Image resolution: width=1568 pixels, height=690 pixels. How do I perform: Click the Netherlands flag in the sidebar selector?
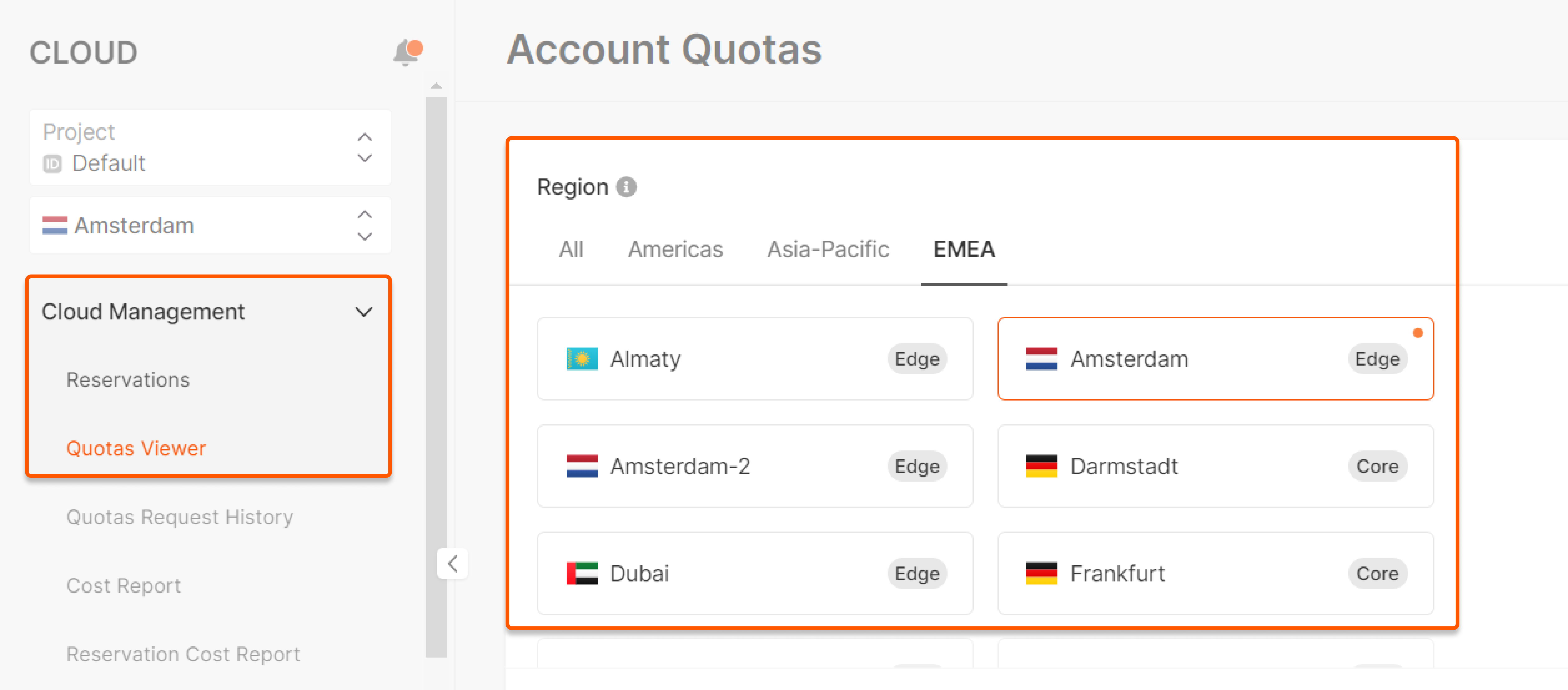55,225
